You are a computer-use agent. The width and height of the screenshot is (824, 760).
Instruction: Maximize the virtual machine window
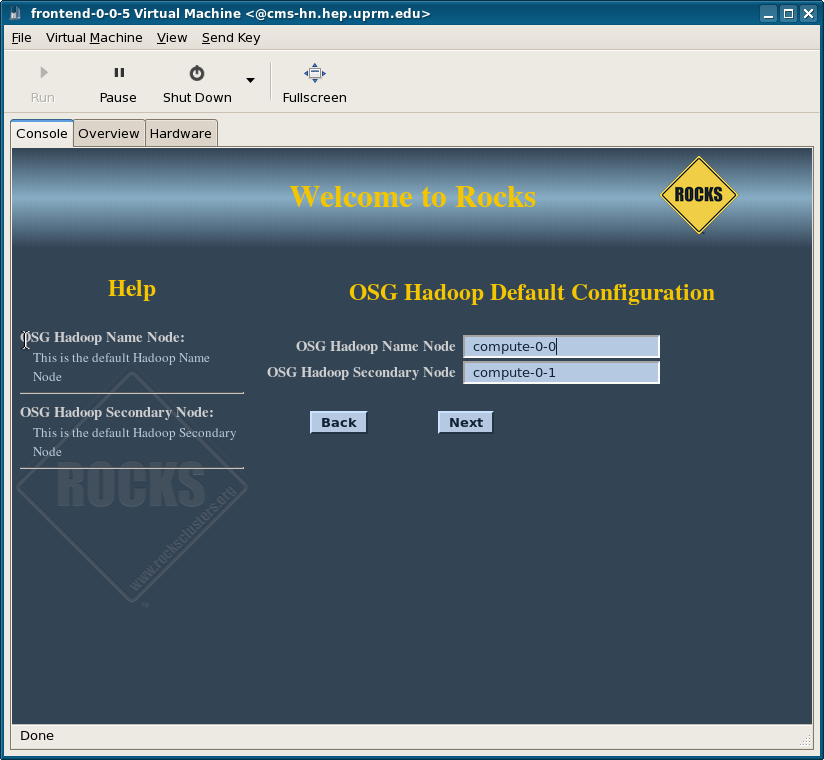click(x=788, y=14)
